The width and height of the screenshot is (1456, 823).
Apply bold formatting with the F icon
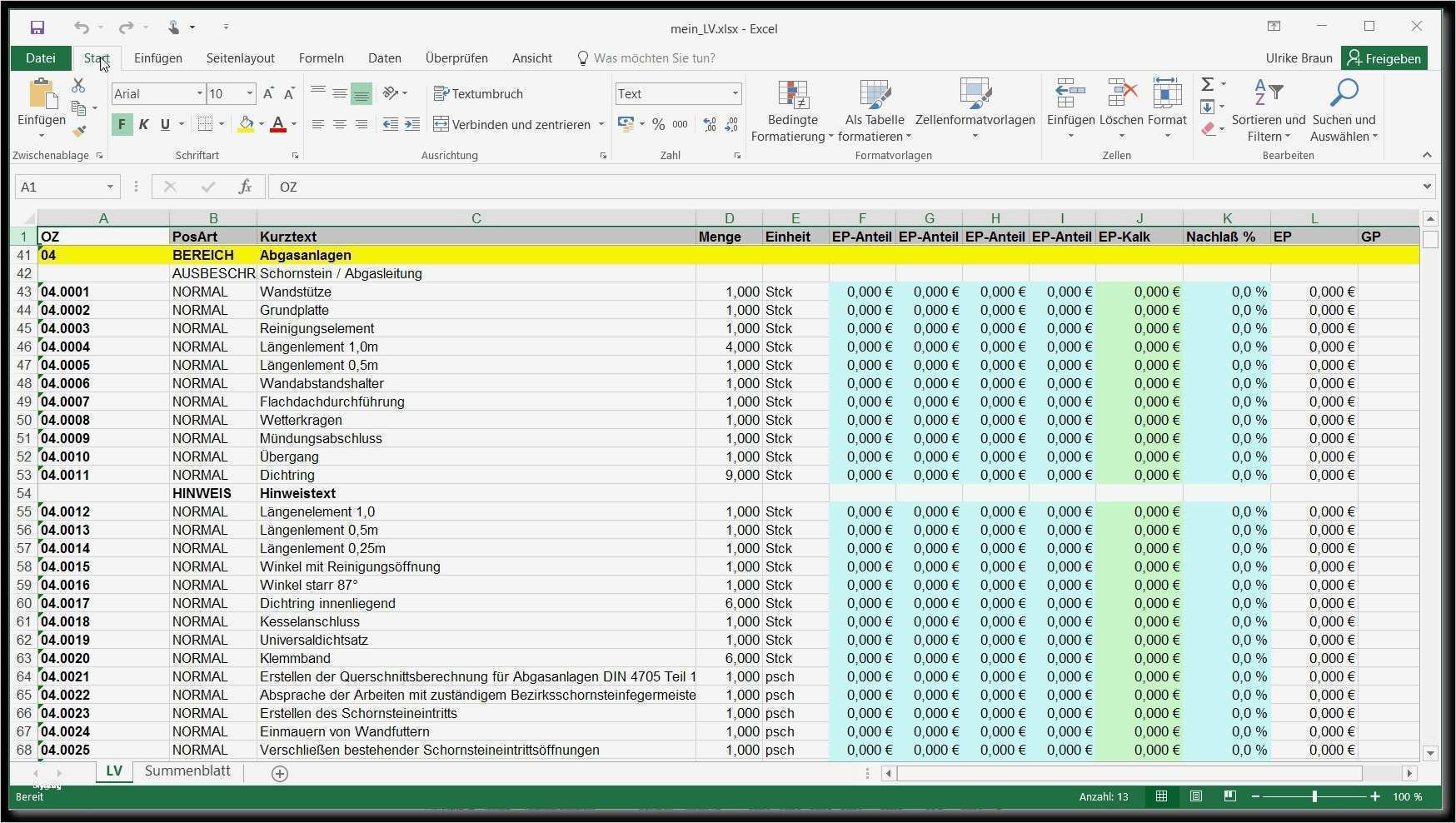click(x=121, y=124)
